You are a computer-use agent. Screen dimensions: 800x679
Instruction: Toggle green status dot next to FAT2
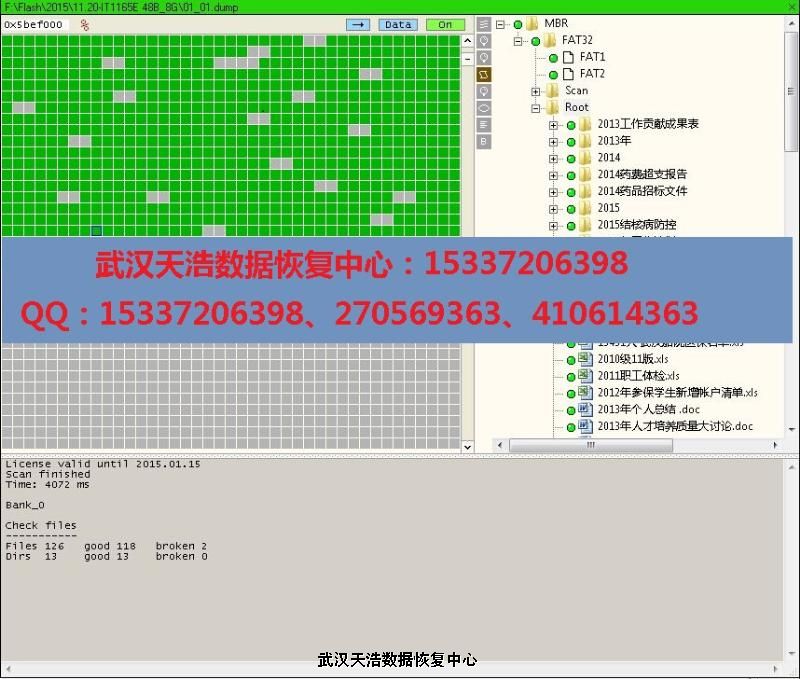553,75
